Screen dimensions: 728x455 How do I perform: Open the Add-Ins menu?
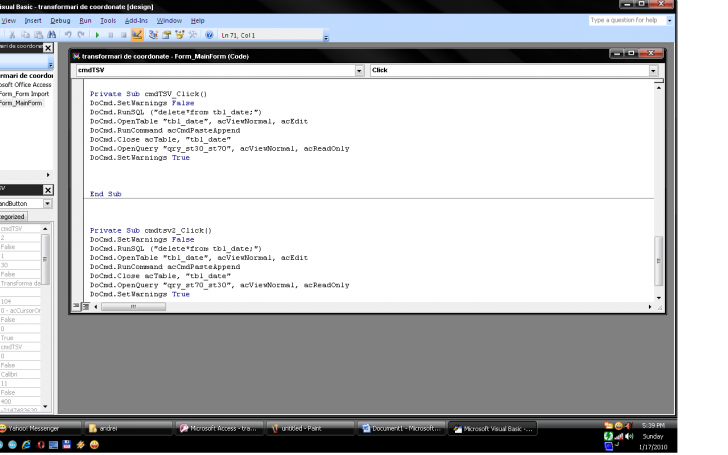[136, 20]
